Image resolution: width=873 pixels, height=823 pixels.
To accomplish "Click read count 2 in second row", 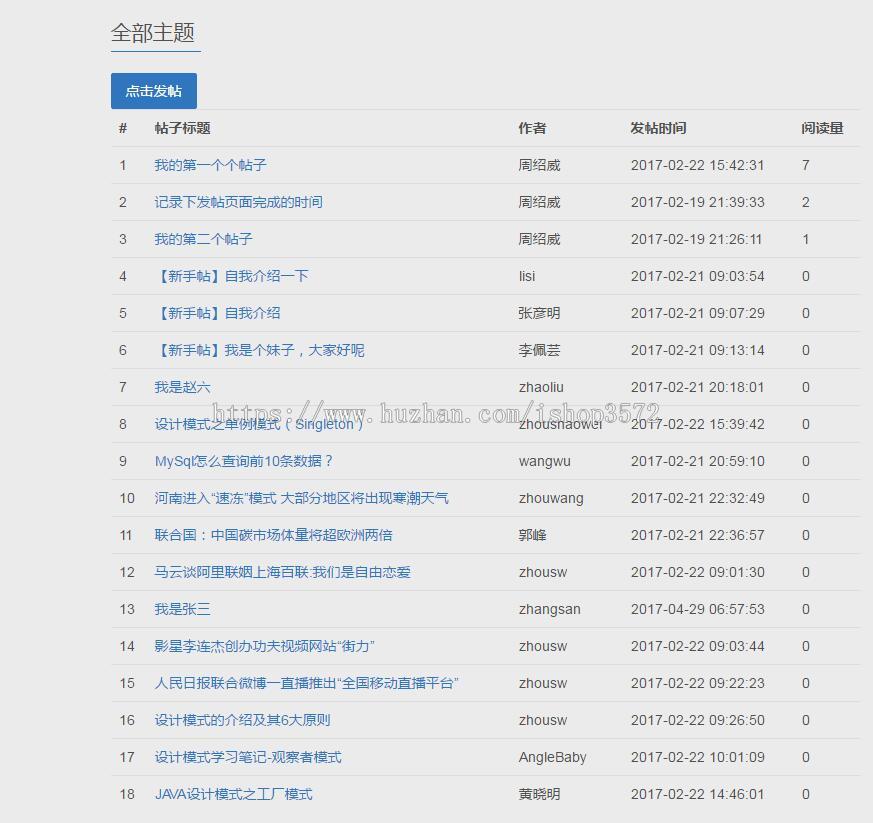I will (x=806, y=202).
